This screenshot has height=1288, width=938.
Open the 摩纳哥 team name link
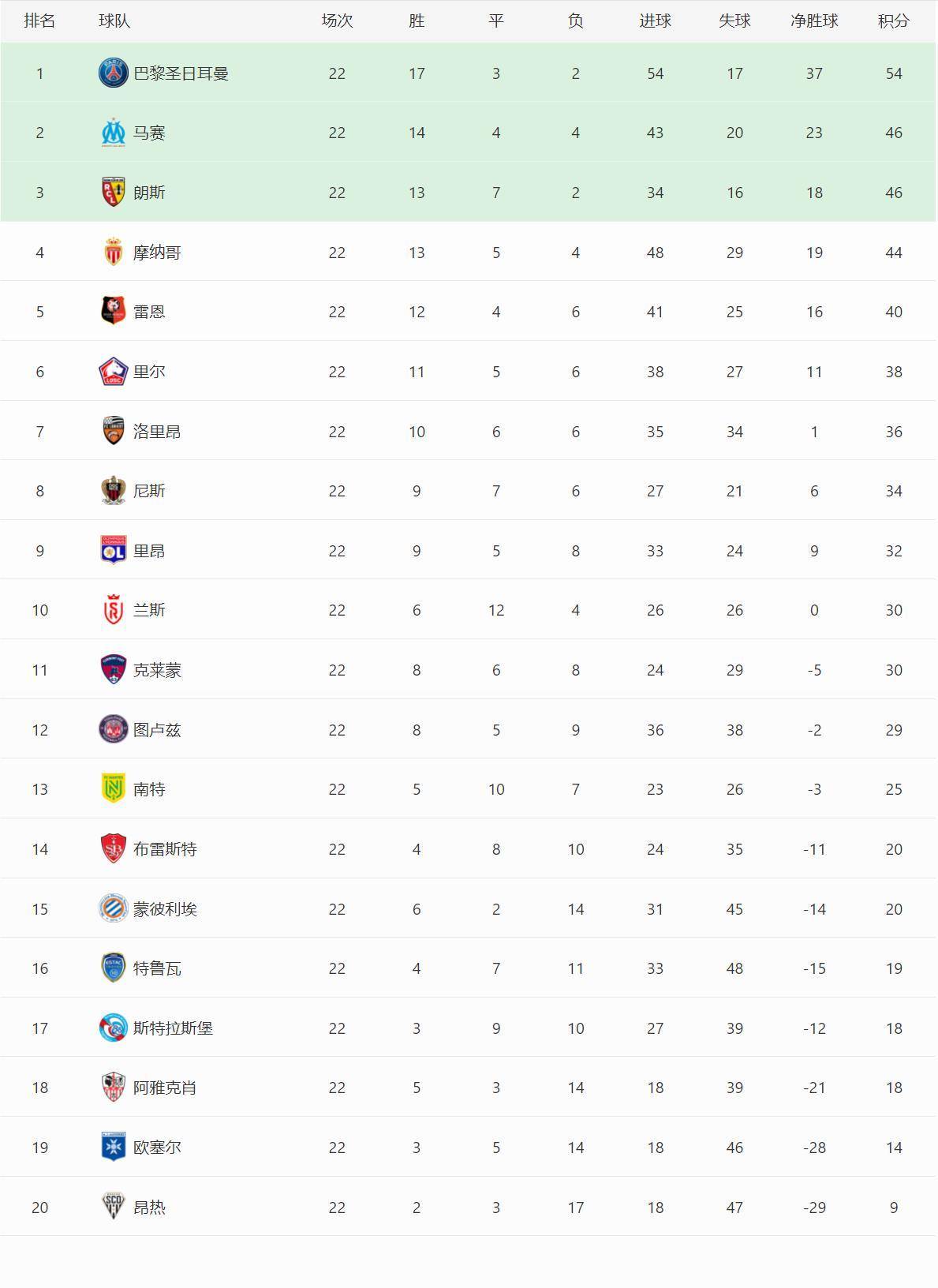coord(157,253)
